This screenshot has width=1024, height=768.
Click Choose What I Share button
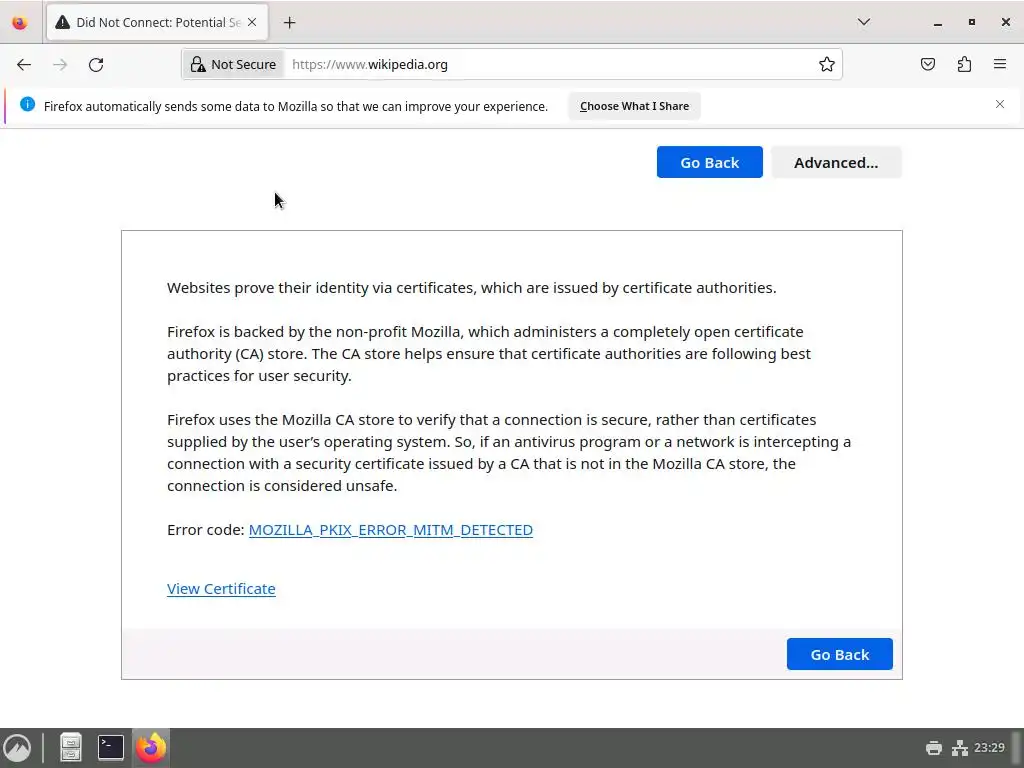(x=634, y=106)
